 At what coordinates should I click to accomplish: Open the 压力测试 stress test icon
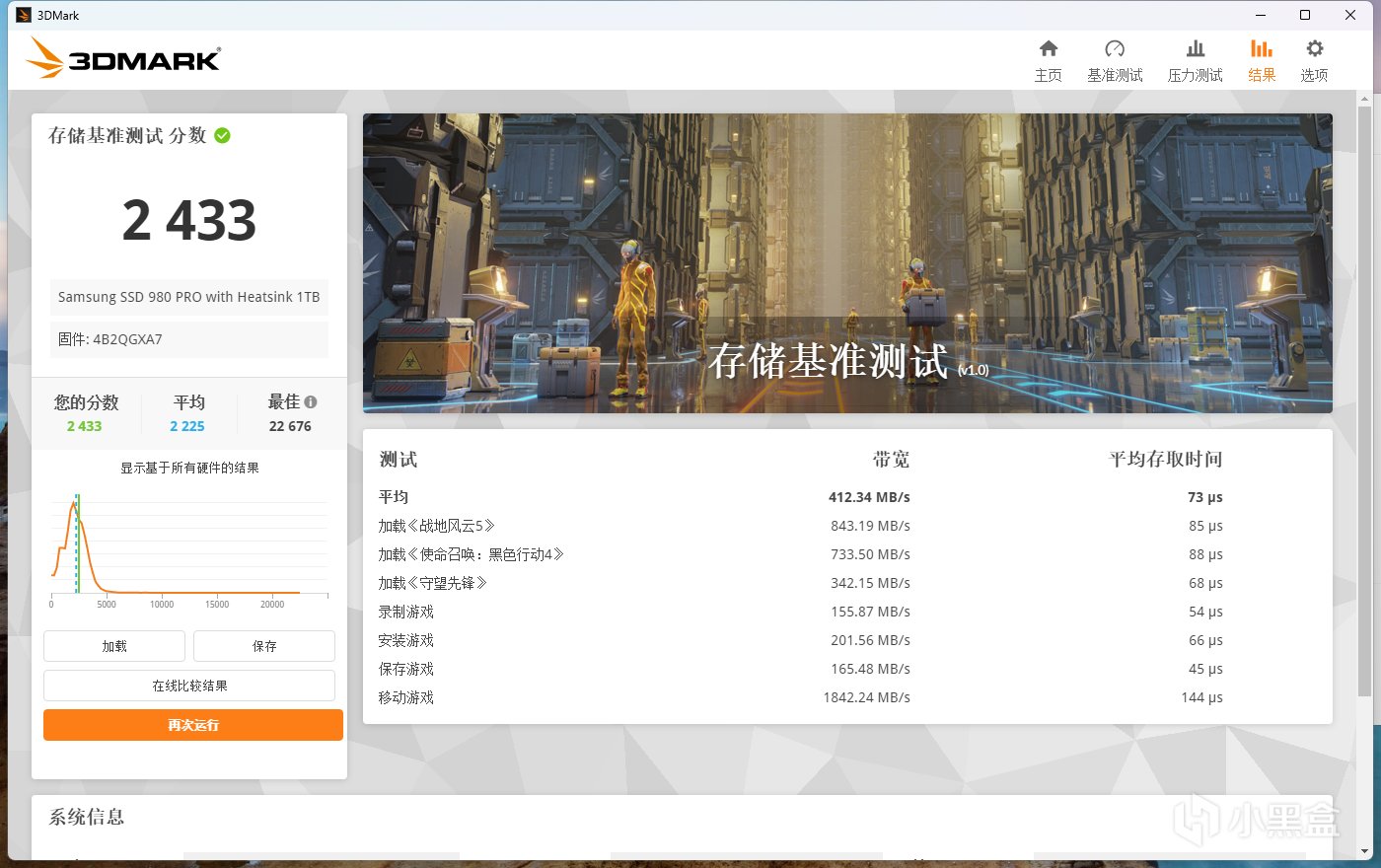(x=1196, y=49)
